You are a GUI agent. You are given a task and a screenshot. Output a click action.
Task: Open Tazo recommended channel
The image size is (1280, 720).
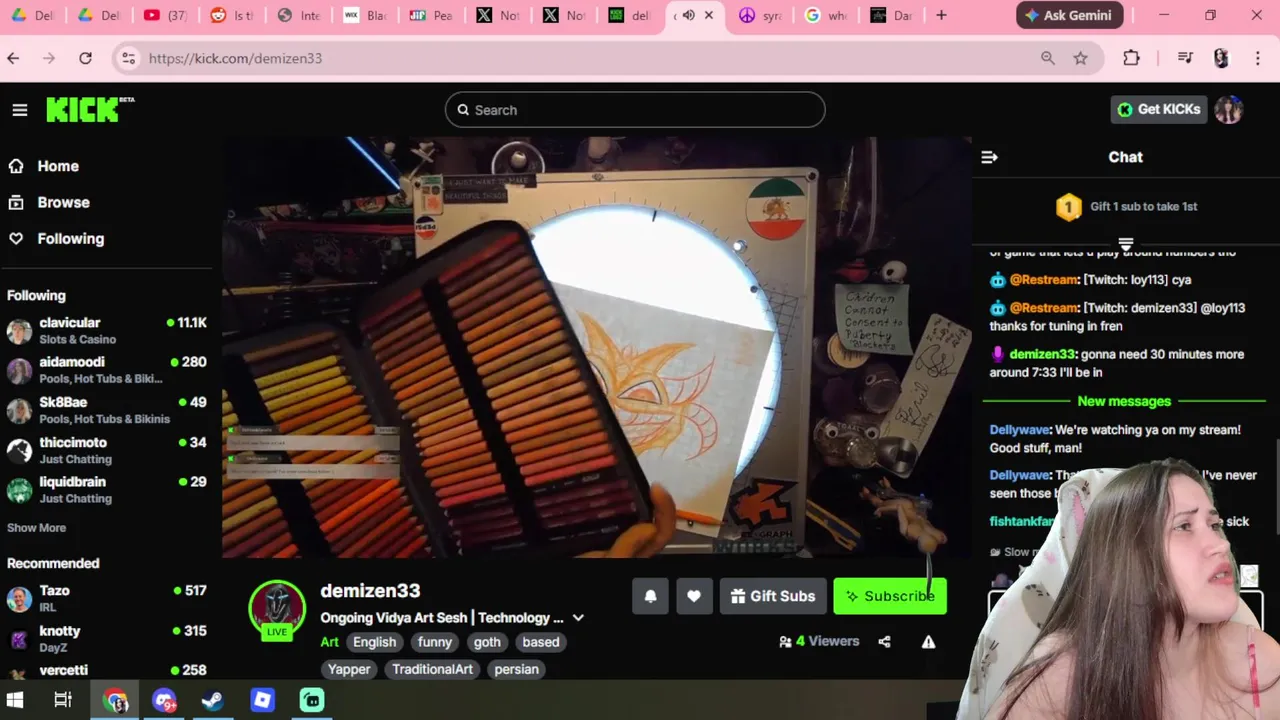(x=106, y=598)
